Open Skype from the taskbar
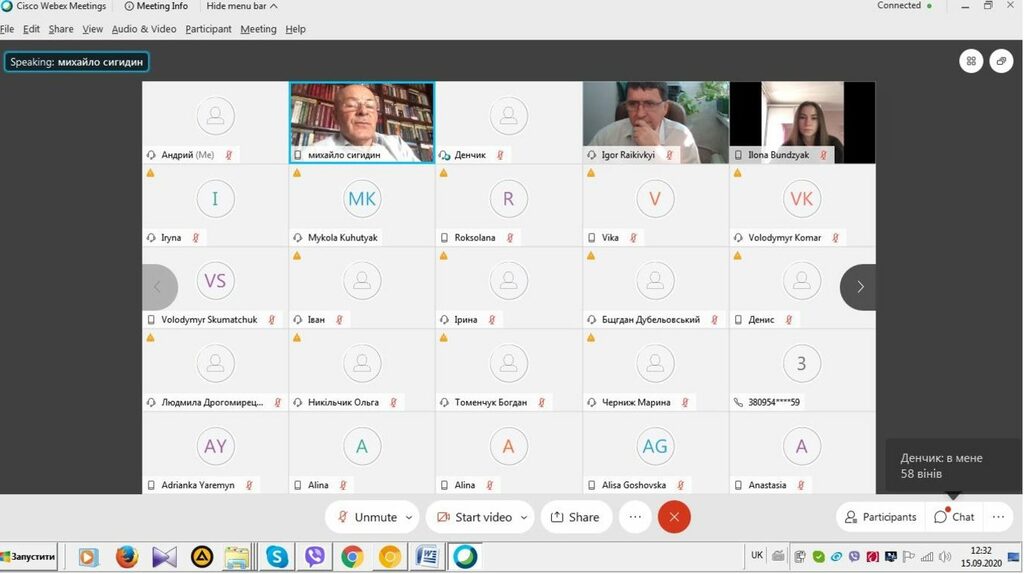The image size is (1024, 574). [276, 557]
